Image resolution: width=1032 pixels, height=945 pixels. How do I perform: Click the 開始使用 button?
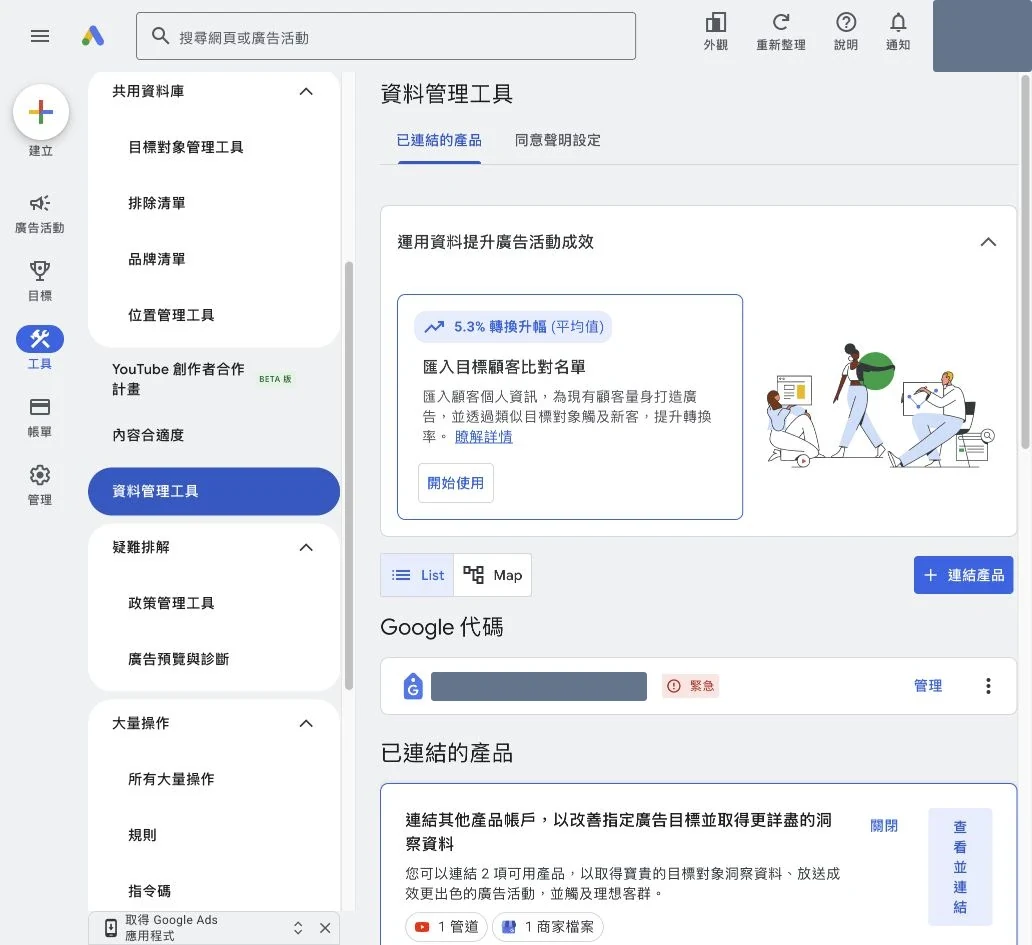pyautogui.click(x=455, y=483)
